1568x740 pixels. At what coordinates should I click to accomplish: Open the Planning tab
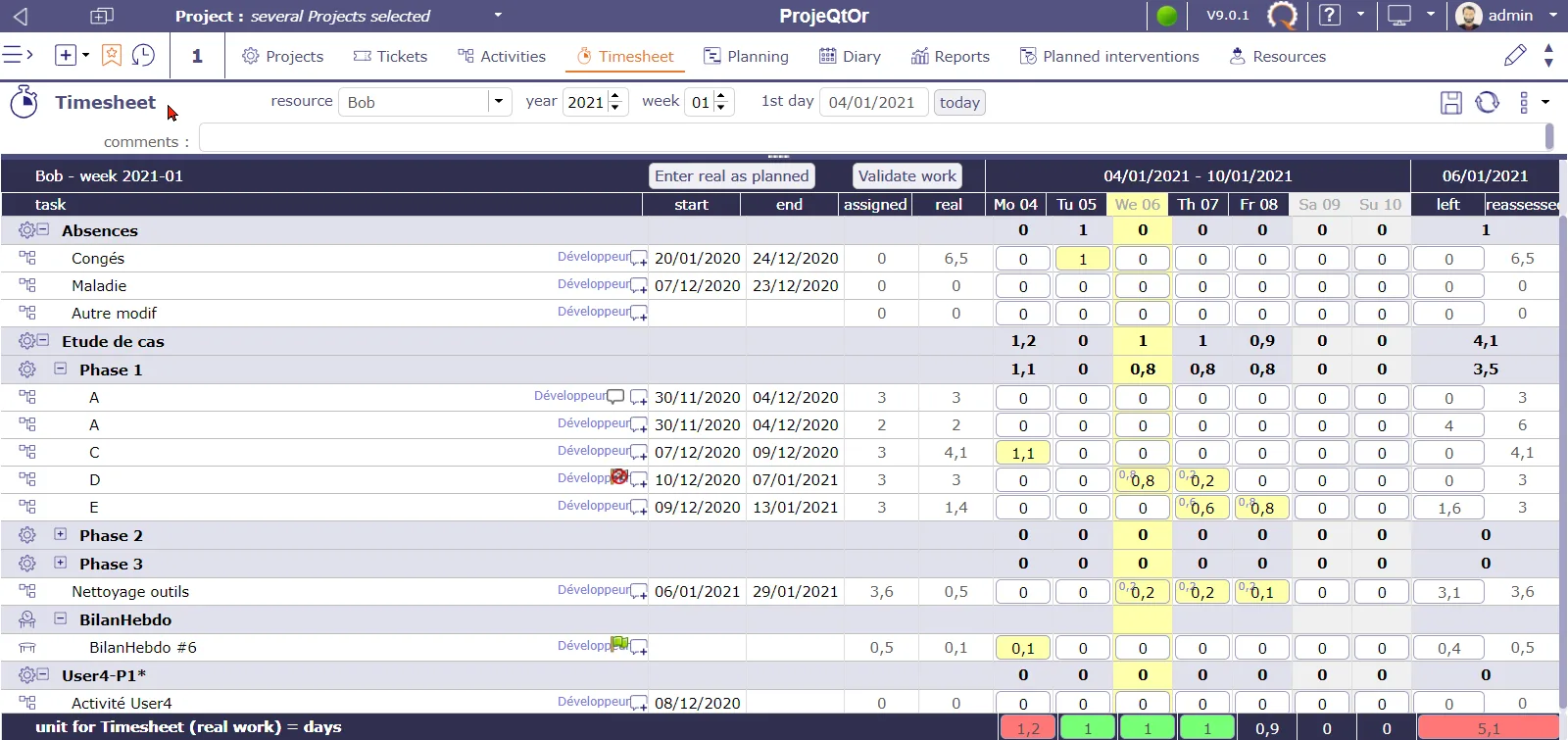click(746, 56)
